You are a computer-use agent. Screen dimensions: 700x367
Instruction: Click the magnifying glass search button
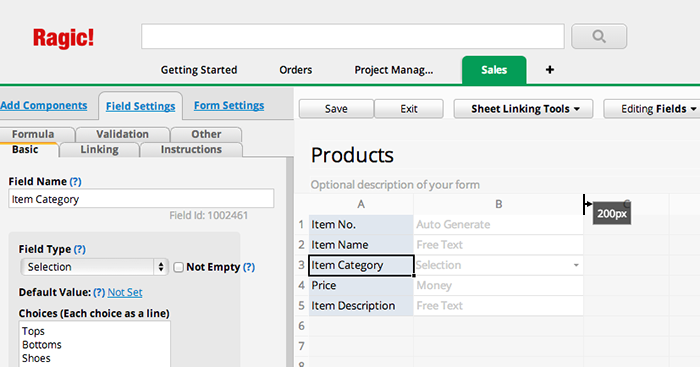pos(599,36)
